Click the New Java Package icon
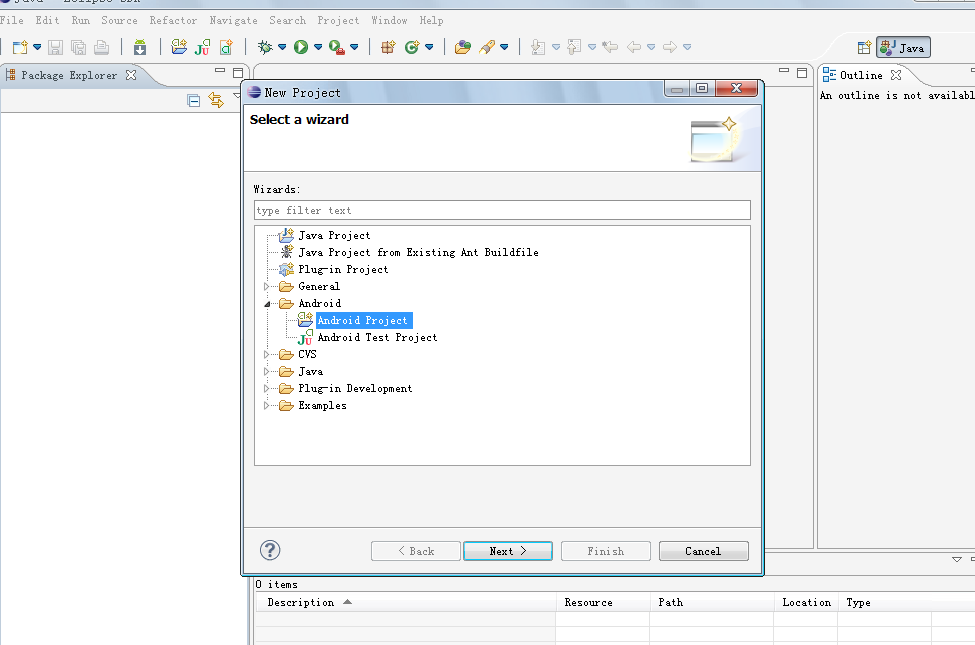Screen dimensions: 975x645 click(x=388, y=47)
